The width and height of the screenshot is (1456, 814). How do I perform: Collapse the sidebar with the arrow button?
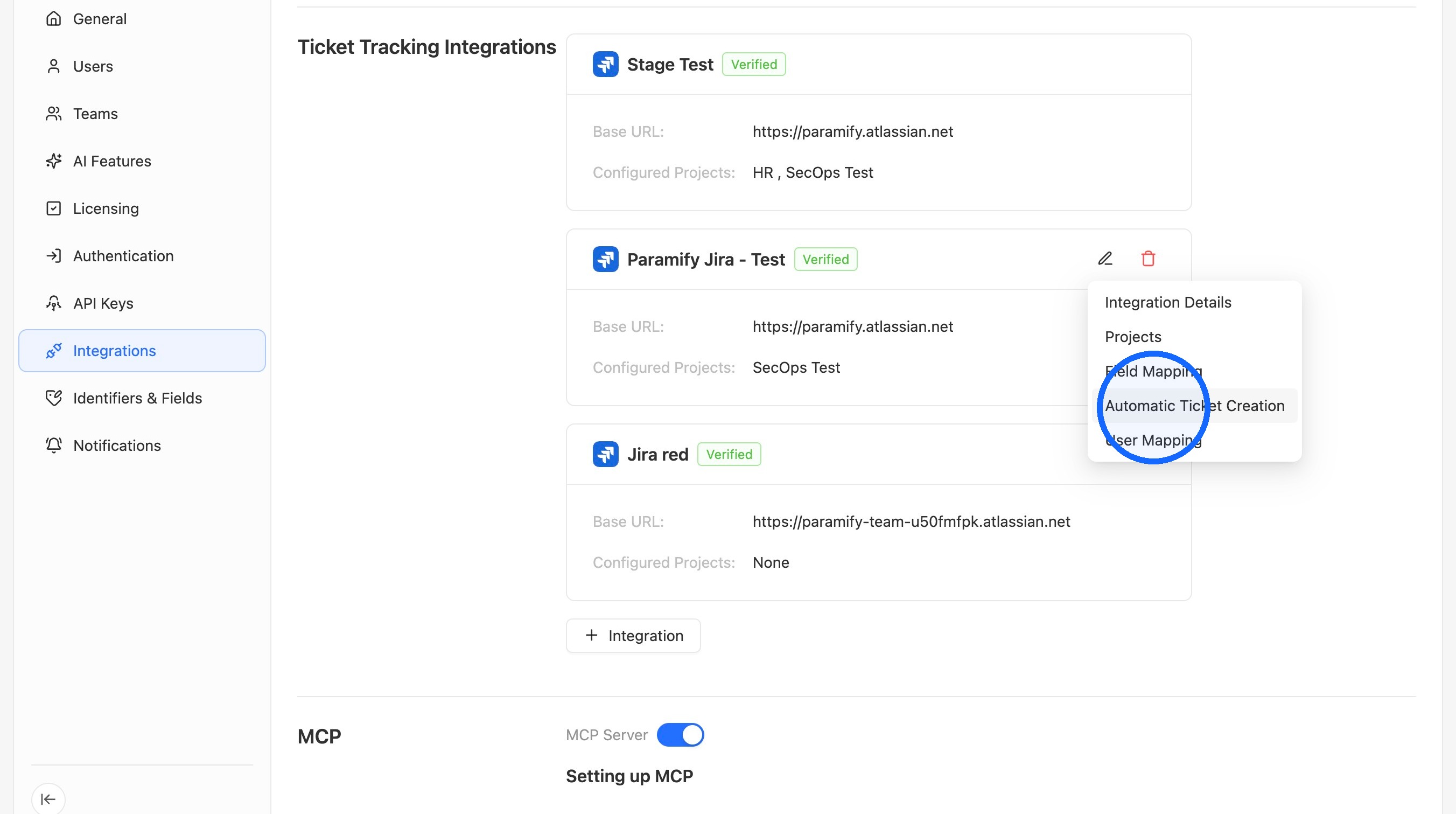(48, 799)
